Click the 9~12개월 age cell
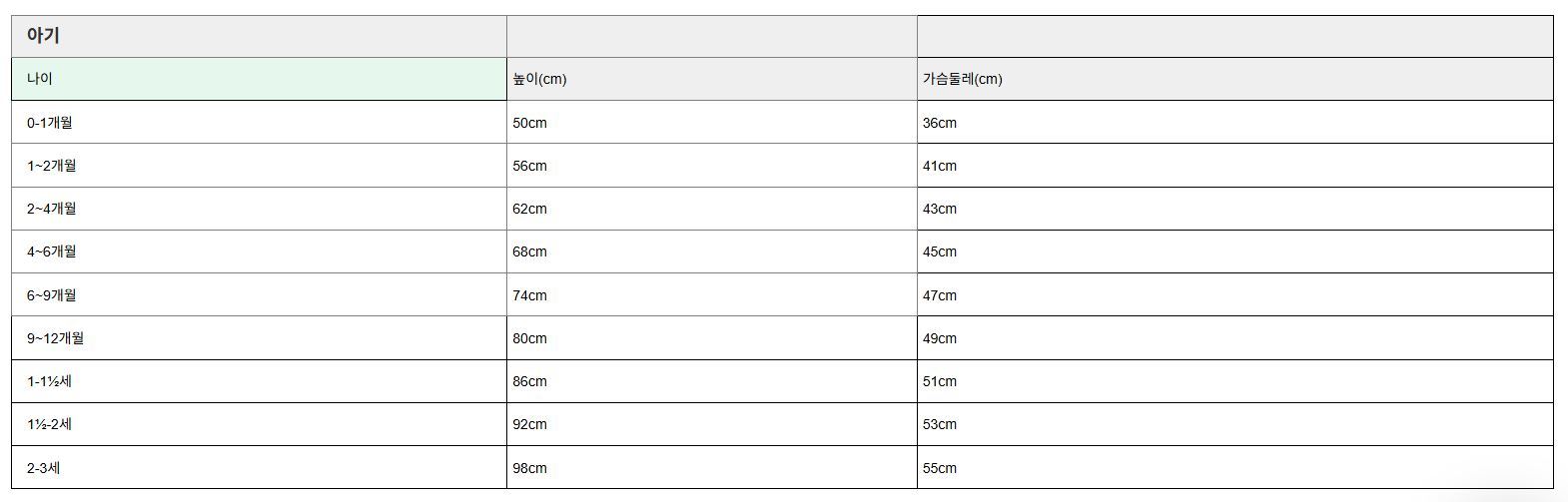This screenshot has height=502, width=1568. click(x=259, y=337)
